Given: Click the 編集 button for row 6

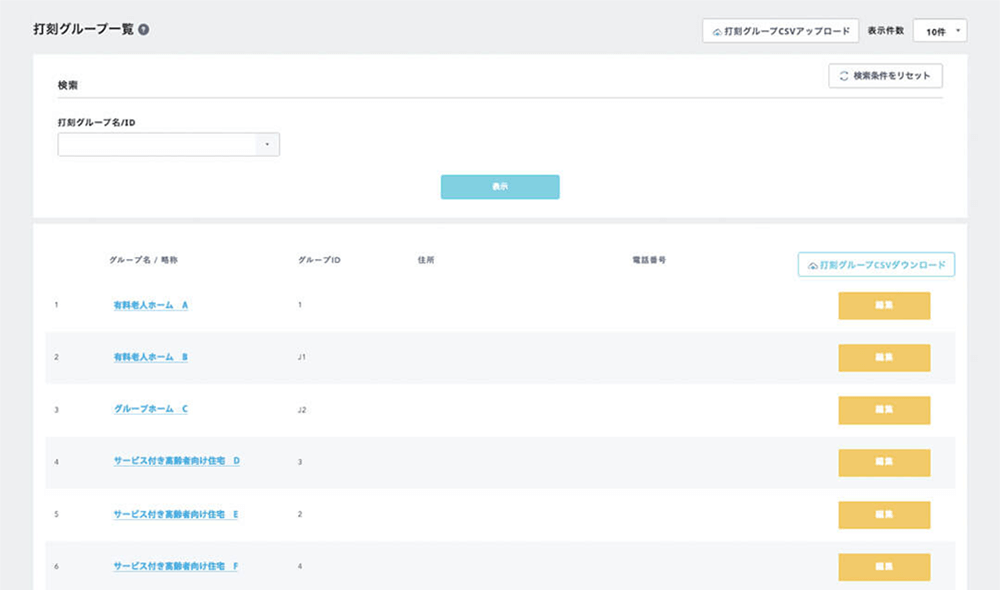Looking at the screenshot, I should [x=884, y=567].
